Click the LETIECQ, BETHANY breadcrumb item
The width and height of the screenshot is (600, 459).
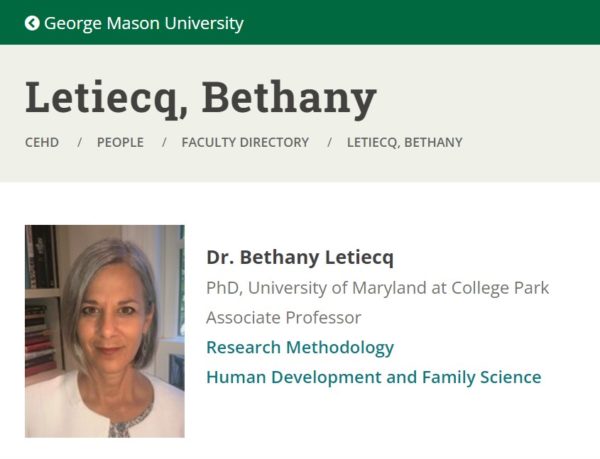404,142
